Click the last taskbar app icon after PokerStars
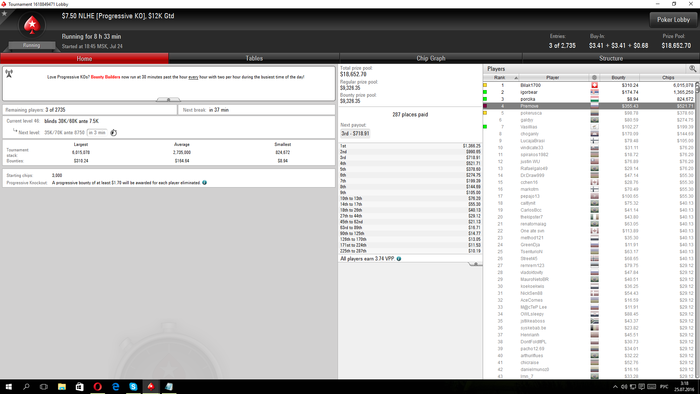This screenshot has width=700, height=394. point(169,387)
